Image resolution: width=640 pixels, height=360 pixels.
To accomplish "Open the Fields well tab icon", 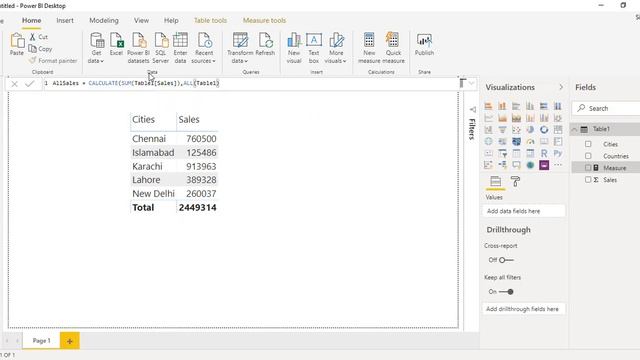I will coord(496,181).
